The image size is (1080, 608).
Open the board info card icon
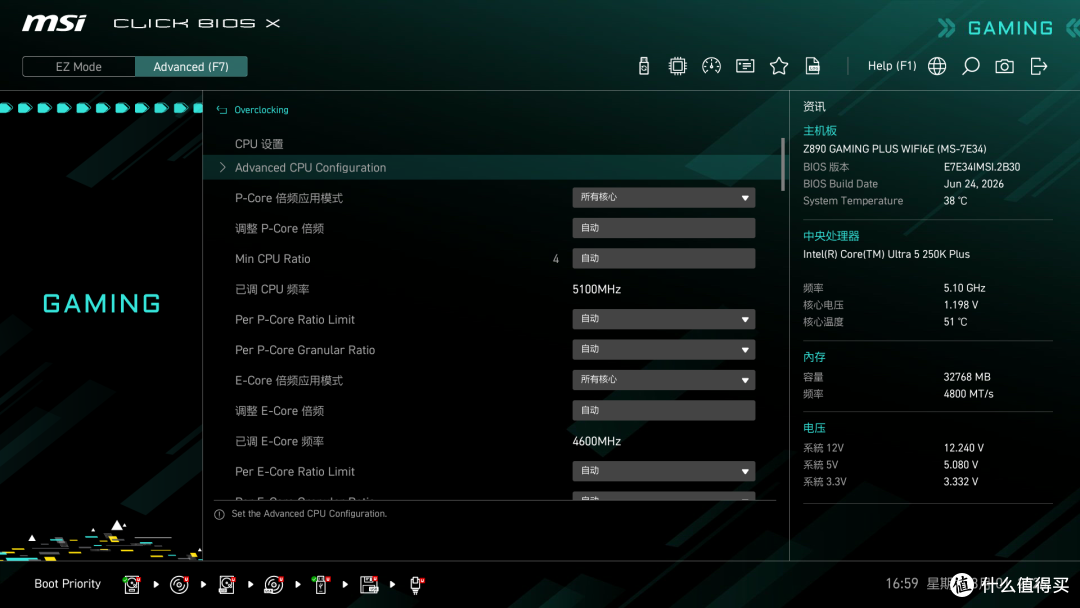point(745,66)
